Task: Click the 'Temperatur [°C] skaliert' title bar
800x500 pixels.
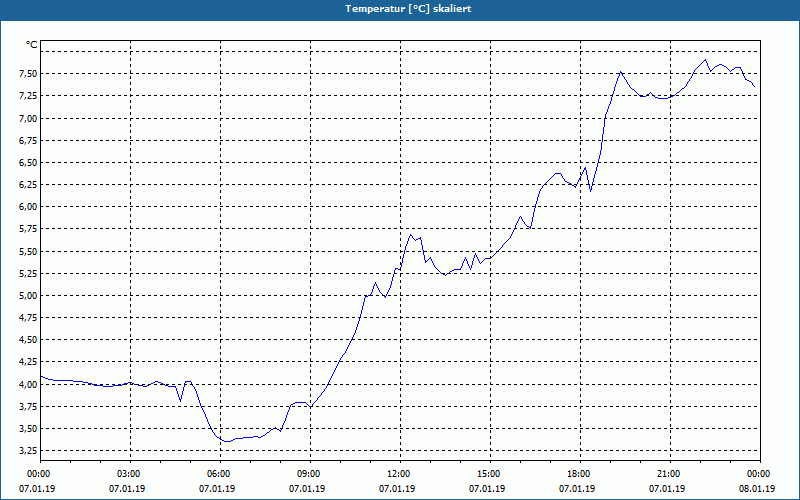Action: (400, 9)
